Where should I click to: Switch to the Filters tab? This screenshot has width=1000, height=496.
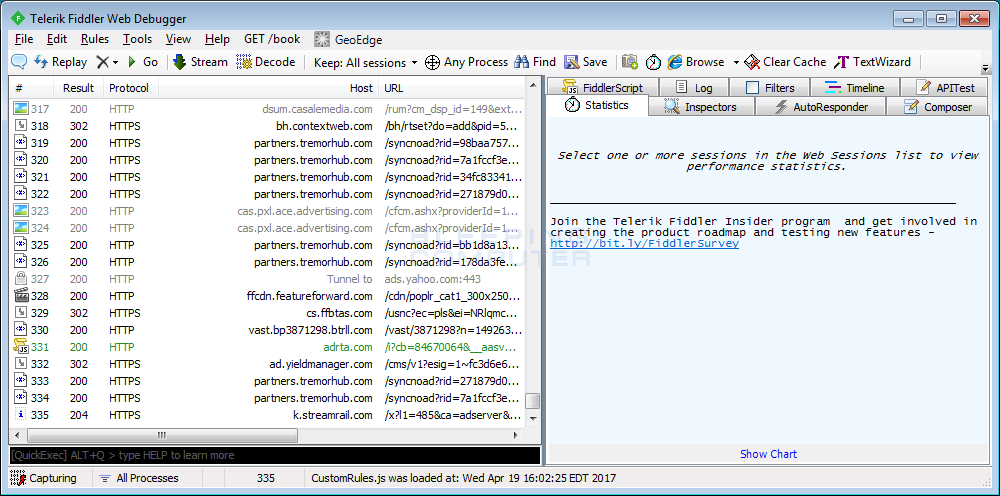(769, 88)
